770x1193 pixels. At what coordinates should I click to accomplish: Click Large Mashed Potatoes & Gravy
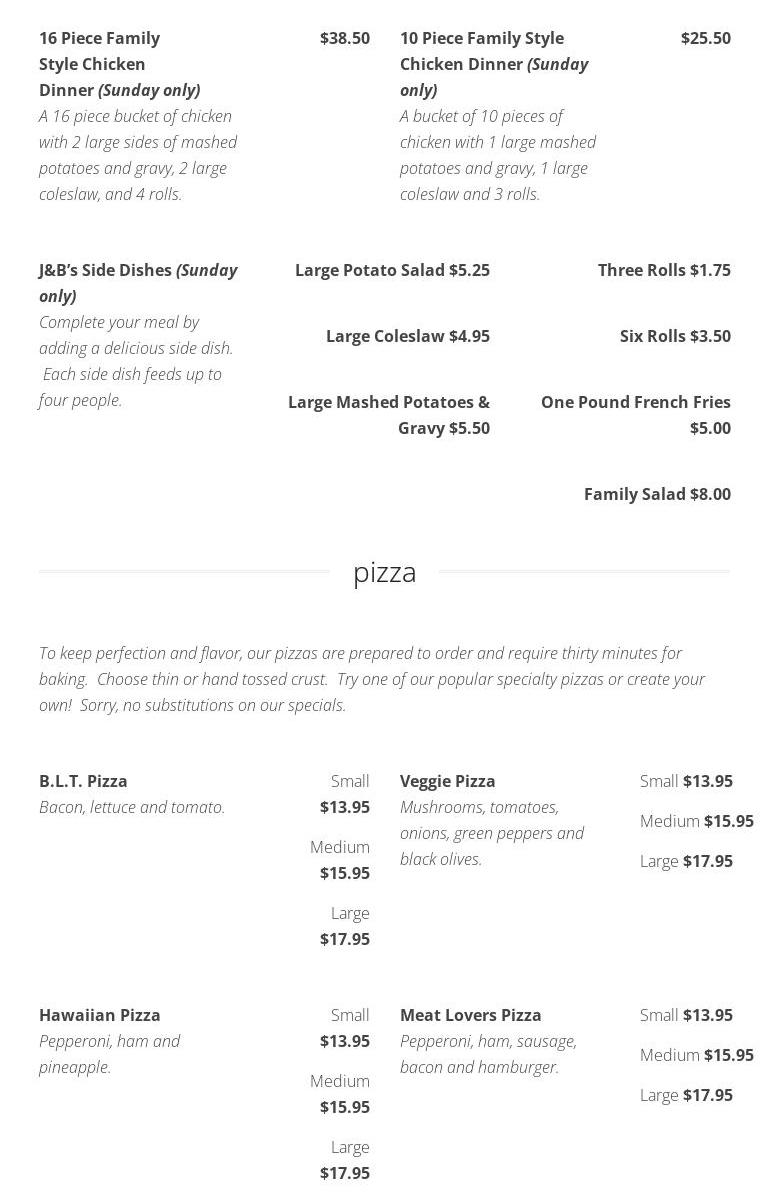click(389, 414)
